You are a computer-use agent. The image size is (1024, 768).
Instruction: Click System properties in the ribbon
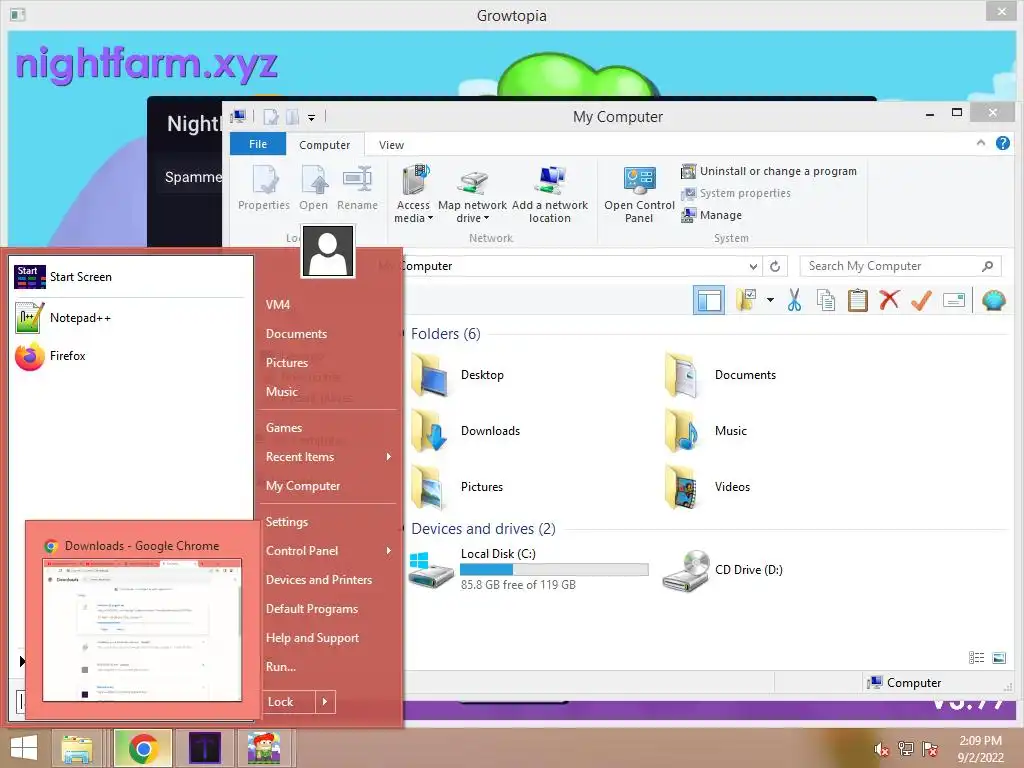point(736,193)
